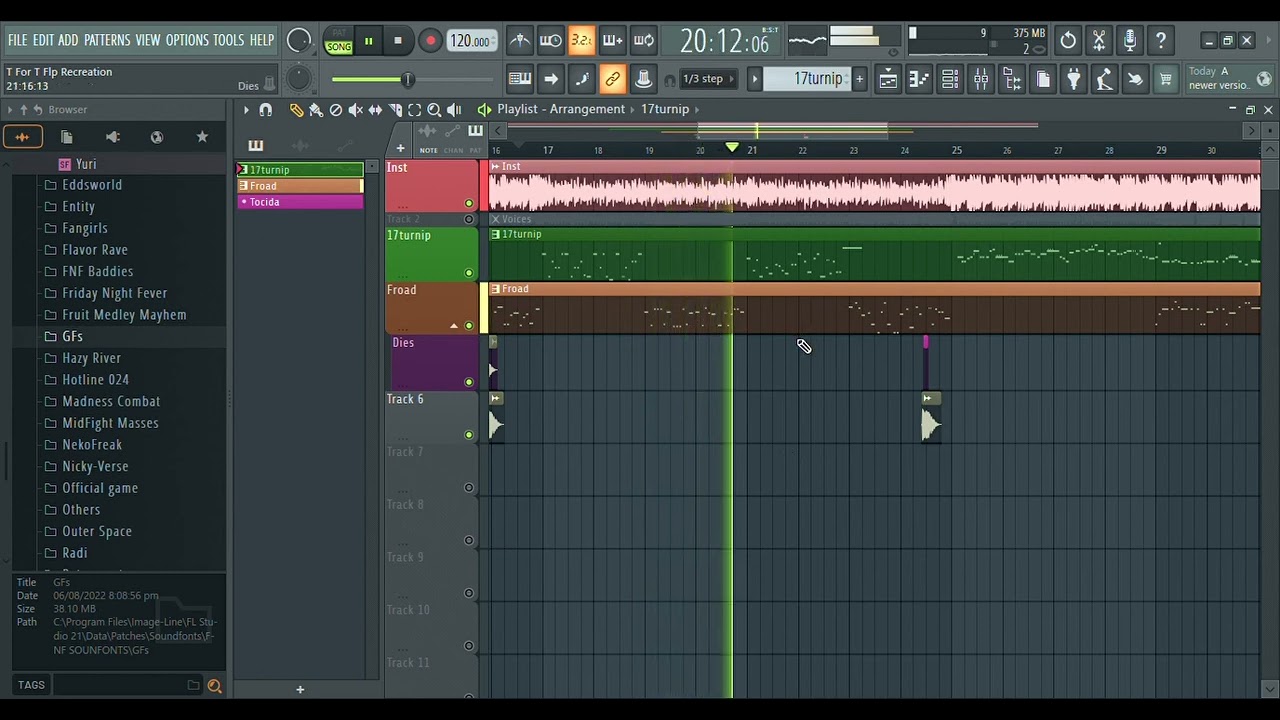Viewport: 1280px width, 720px height.
Task: Choose the Select tool in playlist toolbar
Action: click(414, 110)
